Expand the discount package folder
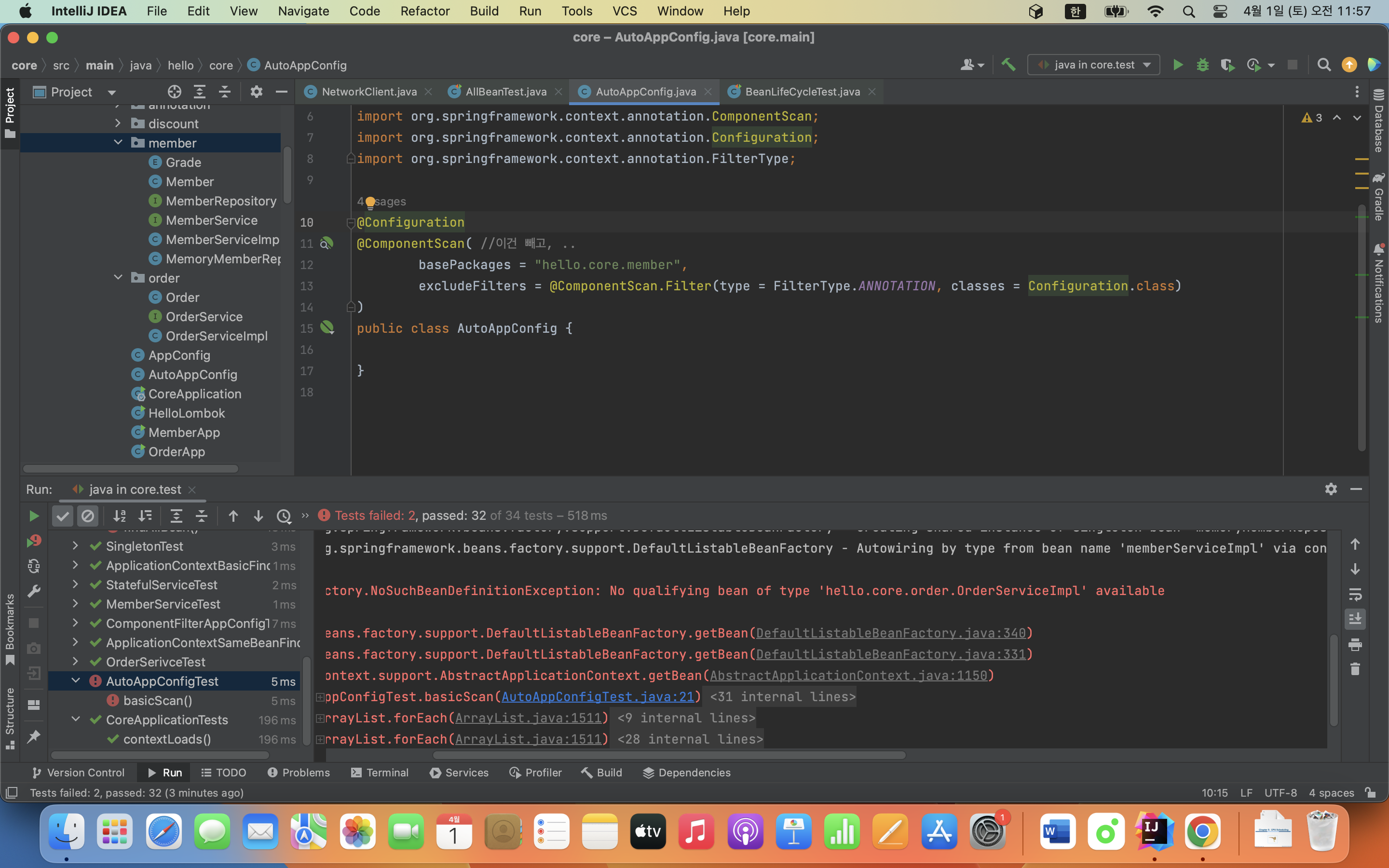This screenshot has height=868, width=1389. 118,123
